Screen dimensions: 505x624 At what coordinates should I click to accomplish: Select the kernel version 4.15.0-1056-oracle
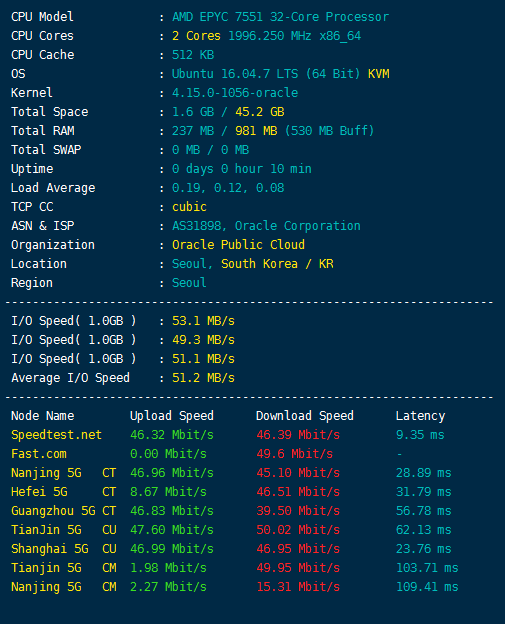[x=235, y=93]
